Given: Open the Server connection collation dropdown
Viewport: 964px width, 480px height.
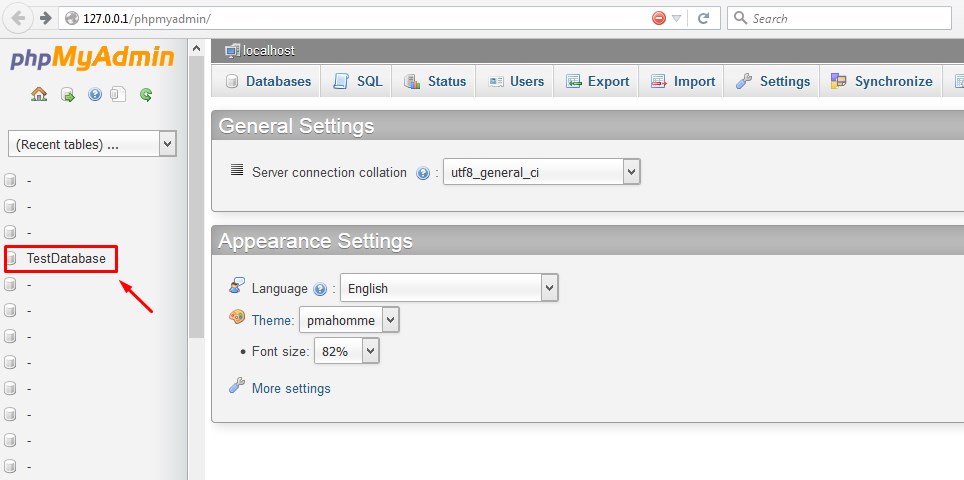Looking at the screenshot, I should coord(542,172).
